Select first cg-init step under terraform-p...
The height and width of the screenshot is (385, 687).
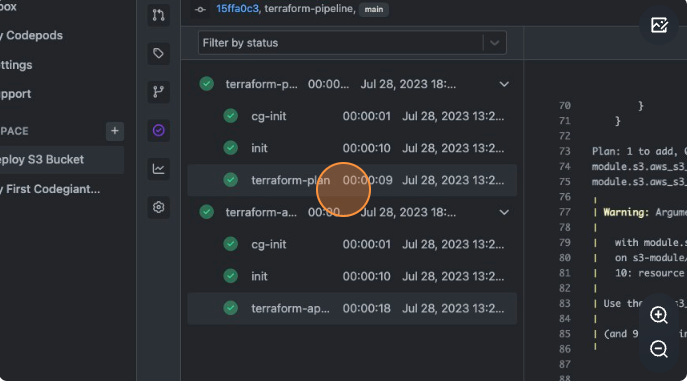pyautogui.click(x=352, y=116)
